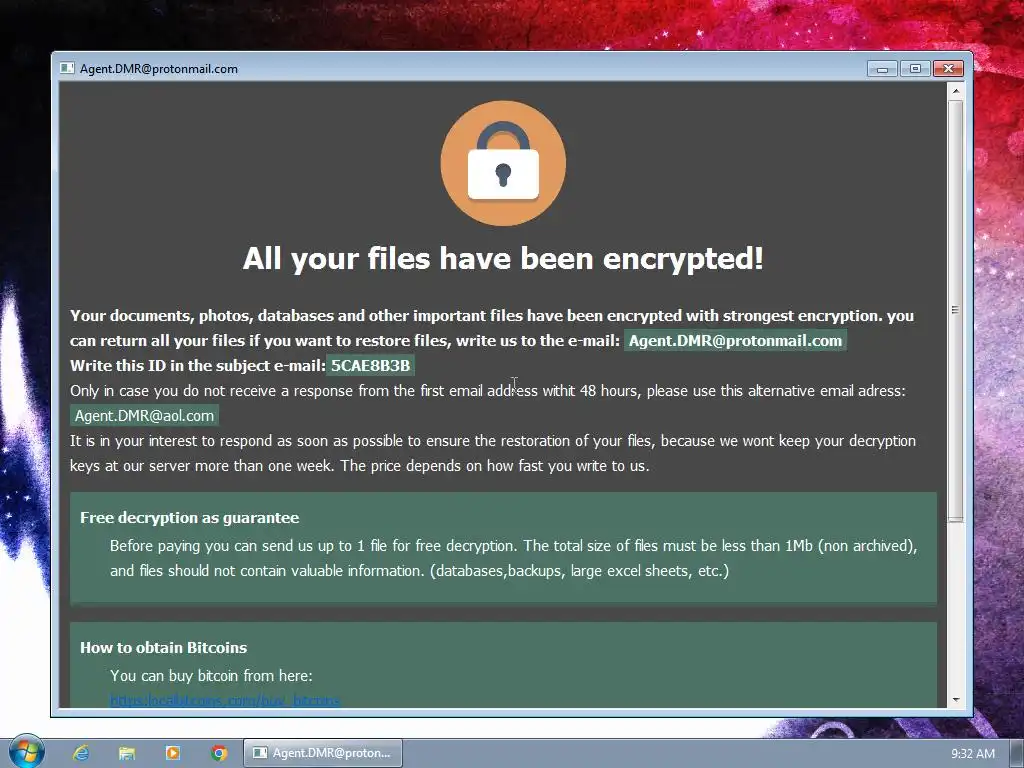1024x768 pixels.
Task: Select the Agent.DMR@proton... taskbar window button
Action: point(323,753)
